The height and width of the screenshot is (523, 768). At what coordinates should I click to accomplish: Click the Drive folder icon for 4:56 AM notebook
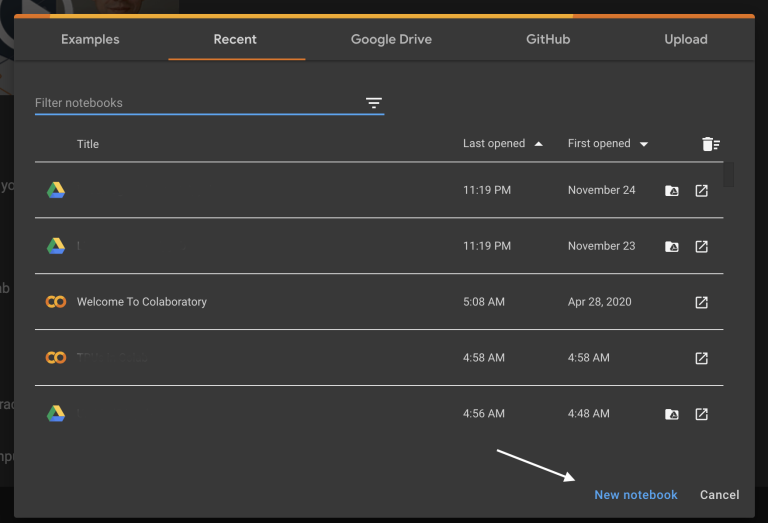672,414
